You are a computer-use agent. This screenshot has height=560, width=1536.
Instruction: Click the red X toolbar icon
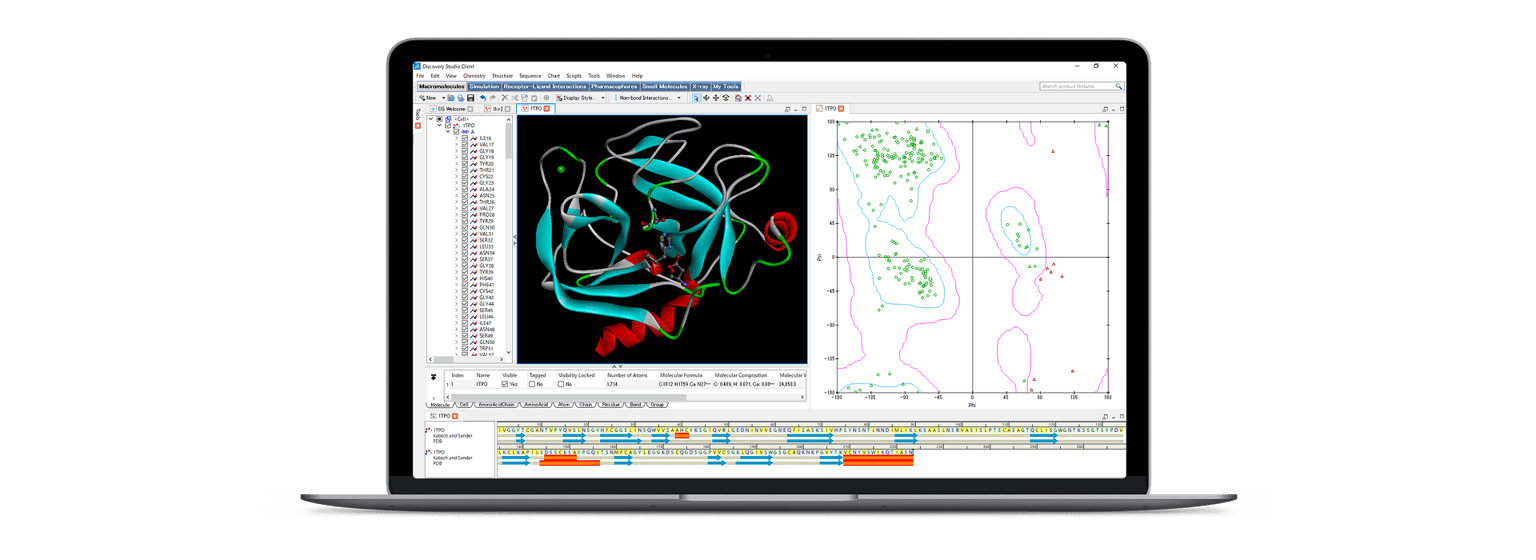[748, 98]
